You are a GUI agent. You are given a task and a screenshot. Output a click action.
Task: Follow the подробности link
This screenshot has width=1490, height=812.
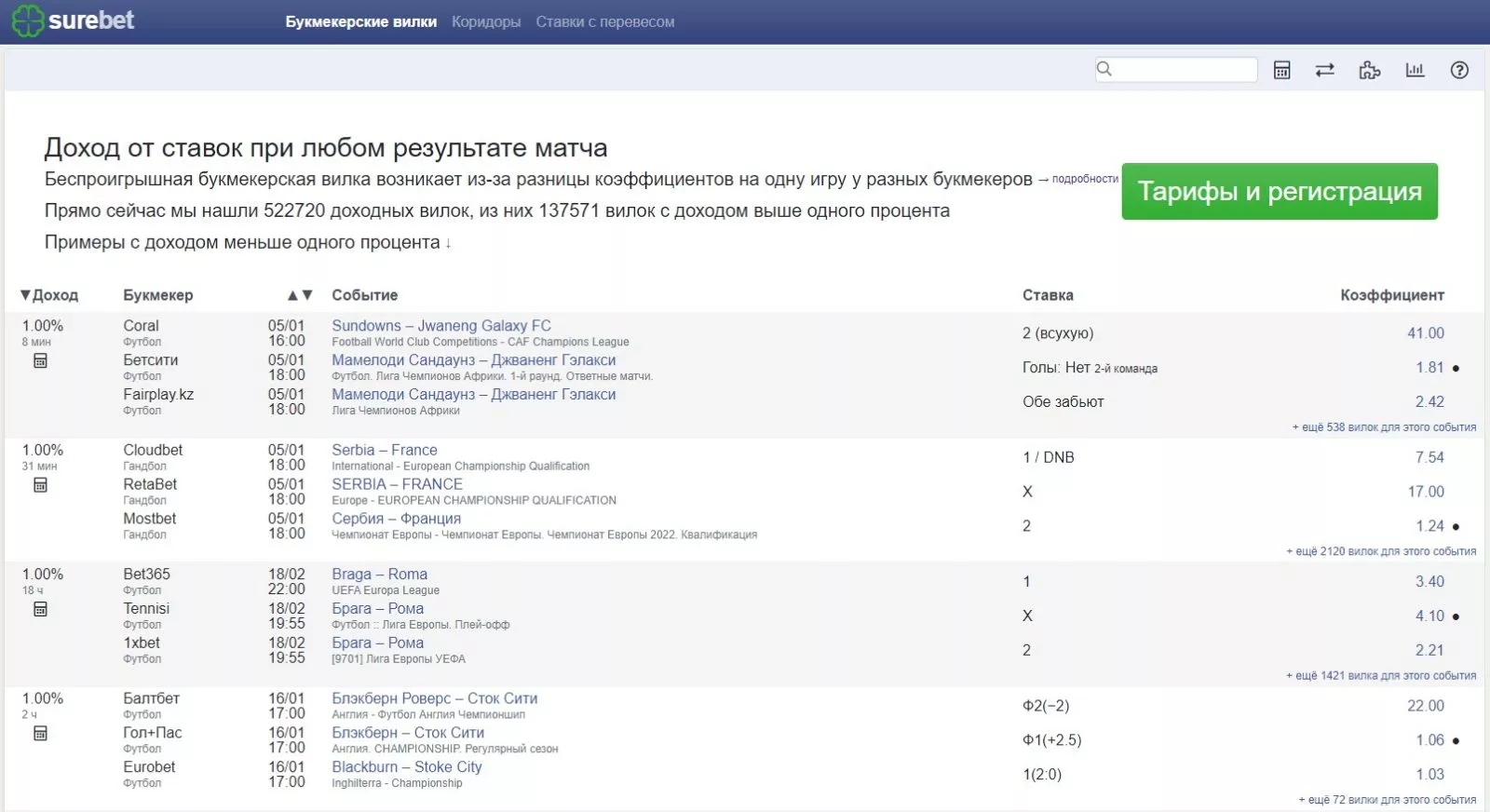pos(1084,179)
